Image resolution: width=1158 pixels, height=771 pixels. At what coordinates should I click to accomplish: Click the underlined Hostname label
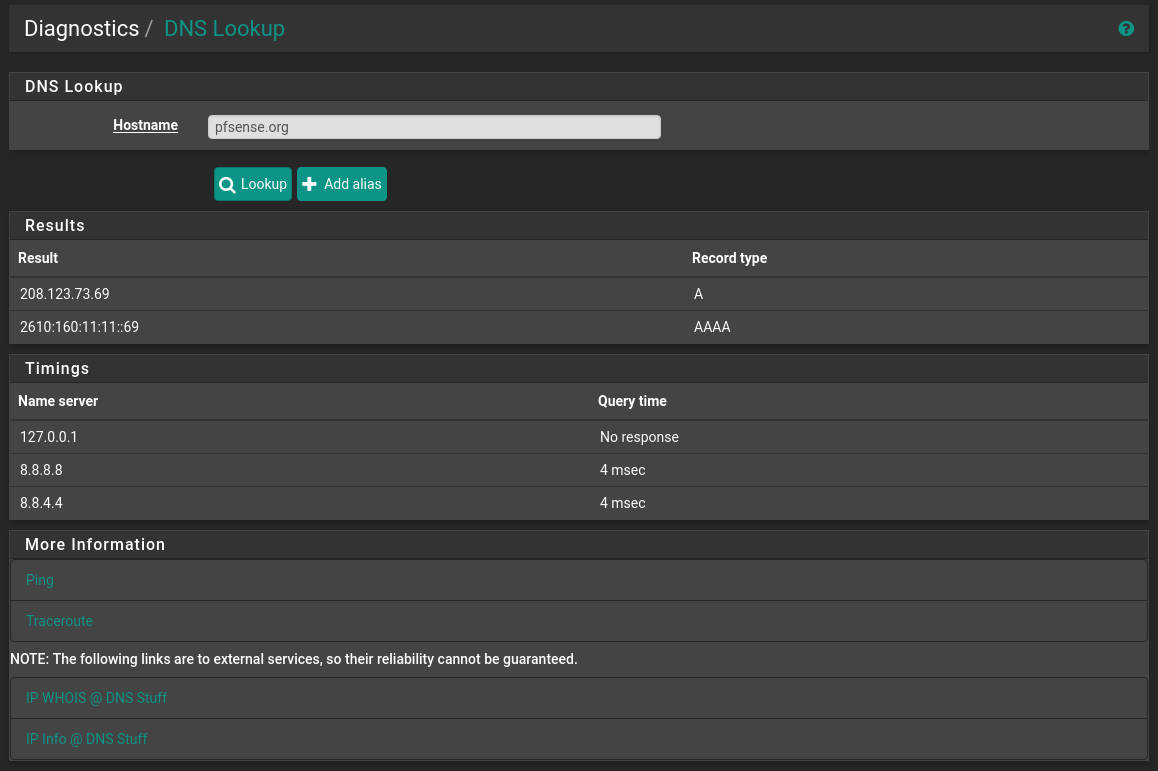(145, 125)
